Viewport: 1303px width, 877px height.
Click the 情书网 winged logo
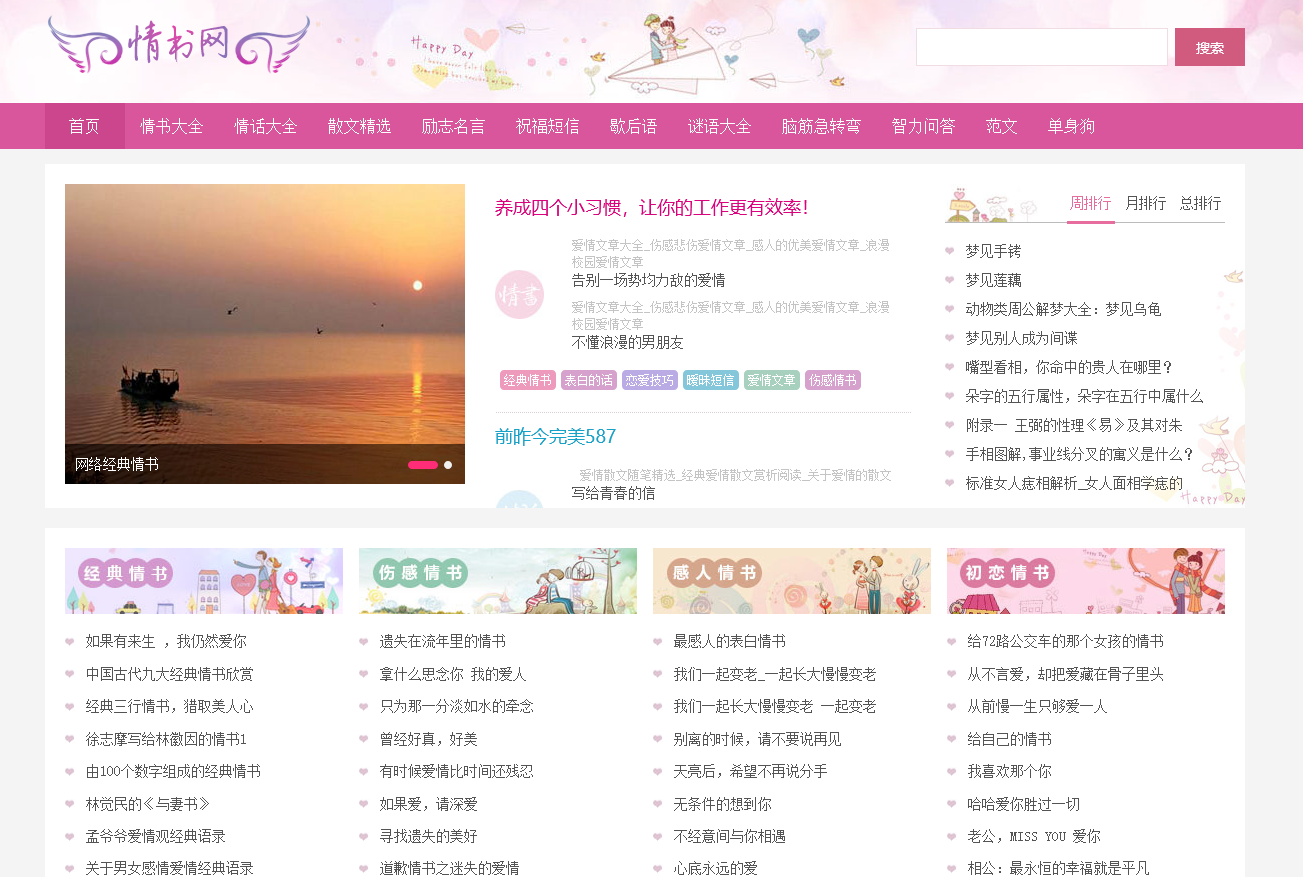pos(179,44)
